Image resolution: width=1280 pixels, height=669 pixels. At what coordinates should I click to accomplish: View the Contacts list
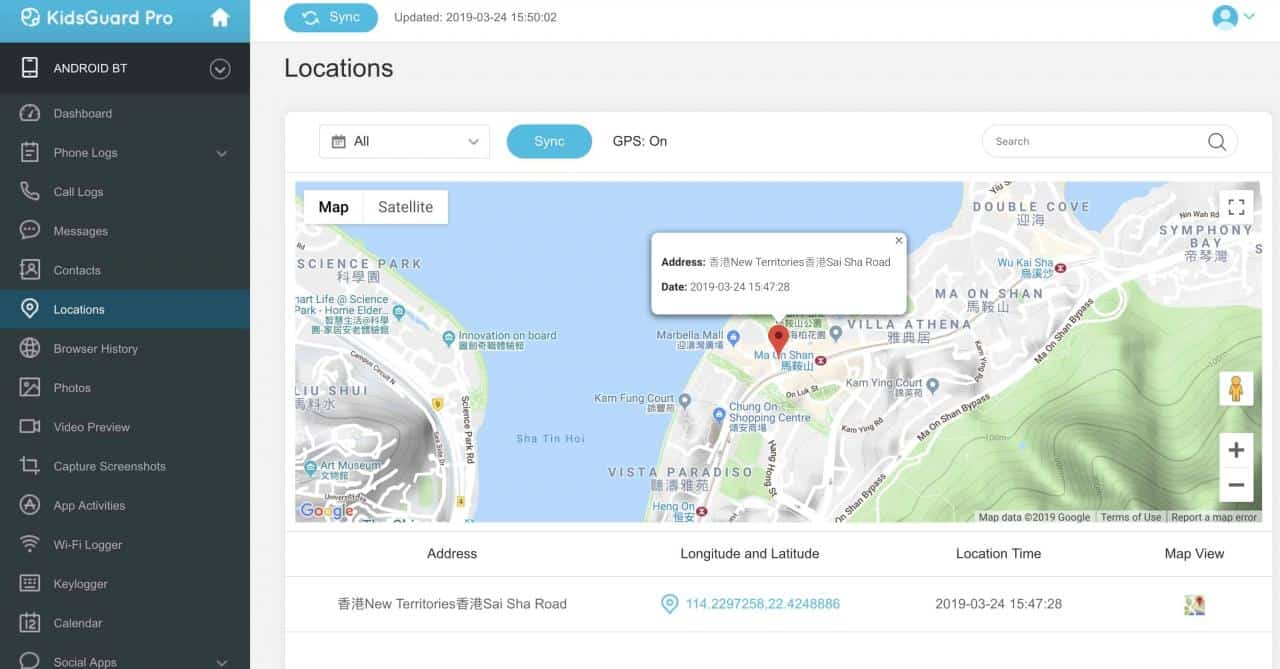click(x=76, y=269)
